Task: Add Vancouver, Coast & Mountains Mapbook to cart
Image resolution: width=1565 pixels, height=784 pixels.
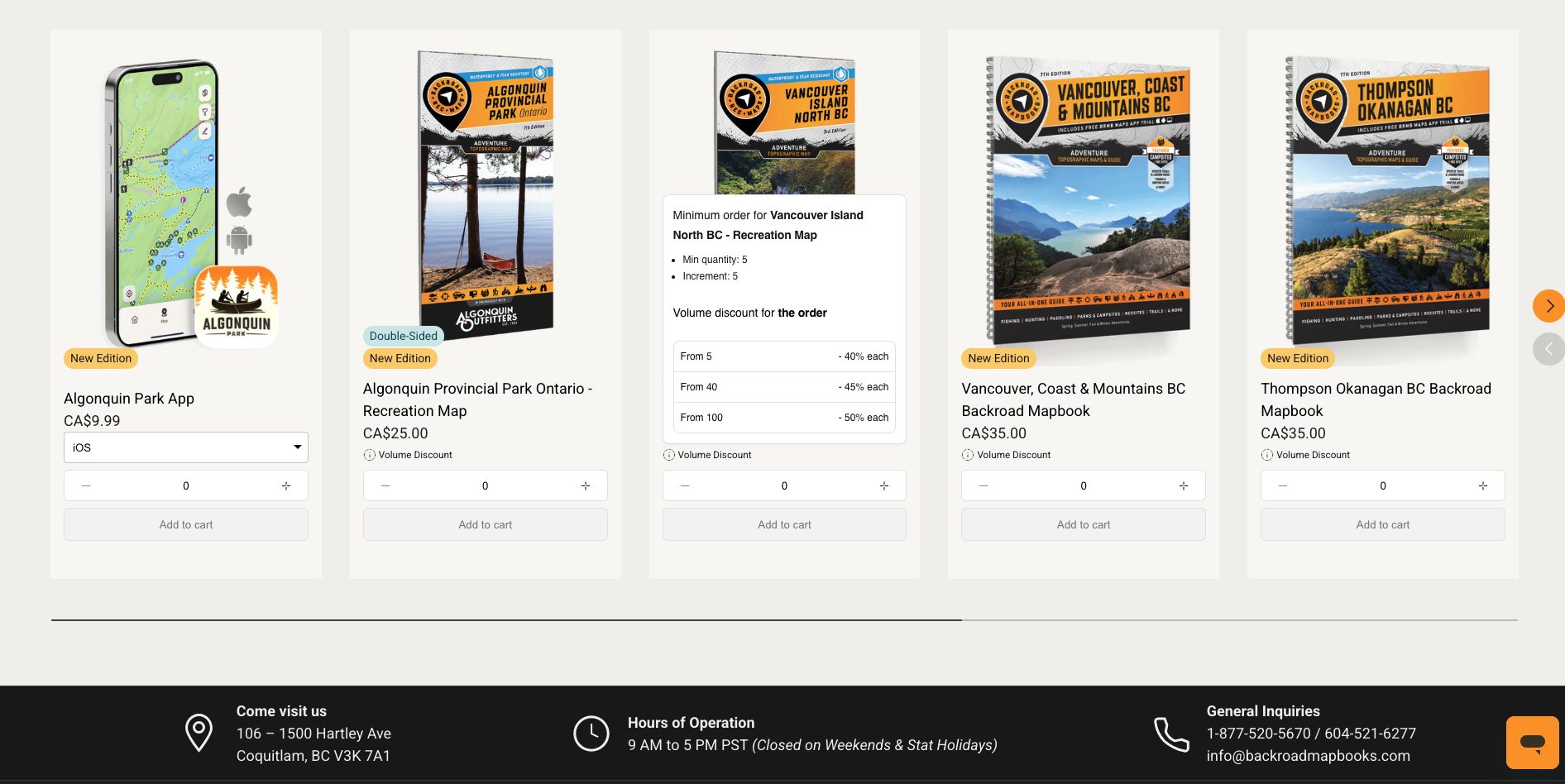Action: [x=1084, y=524]
